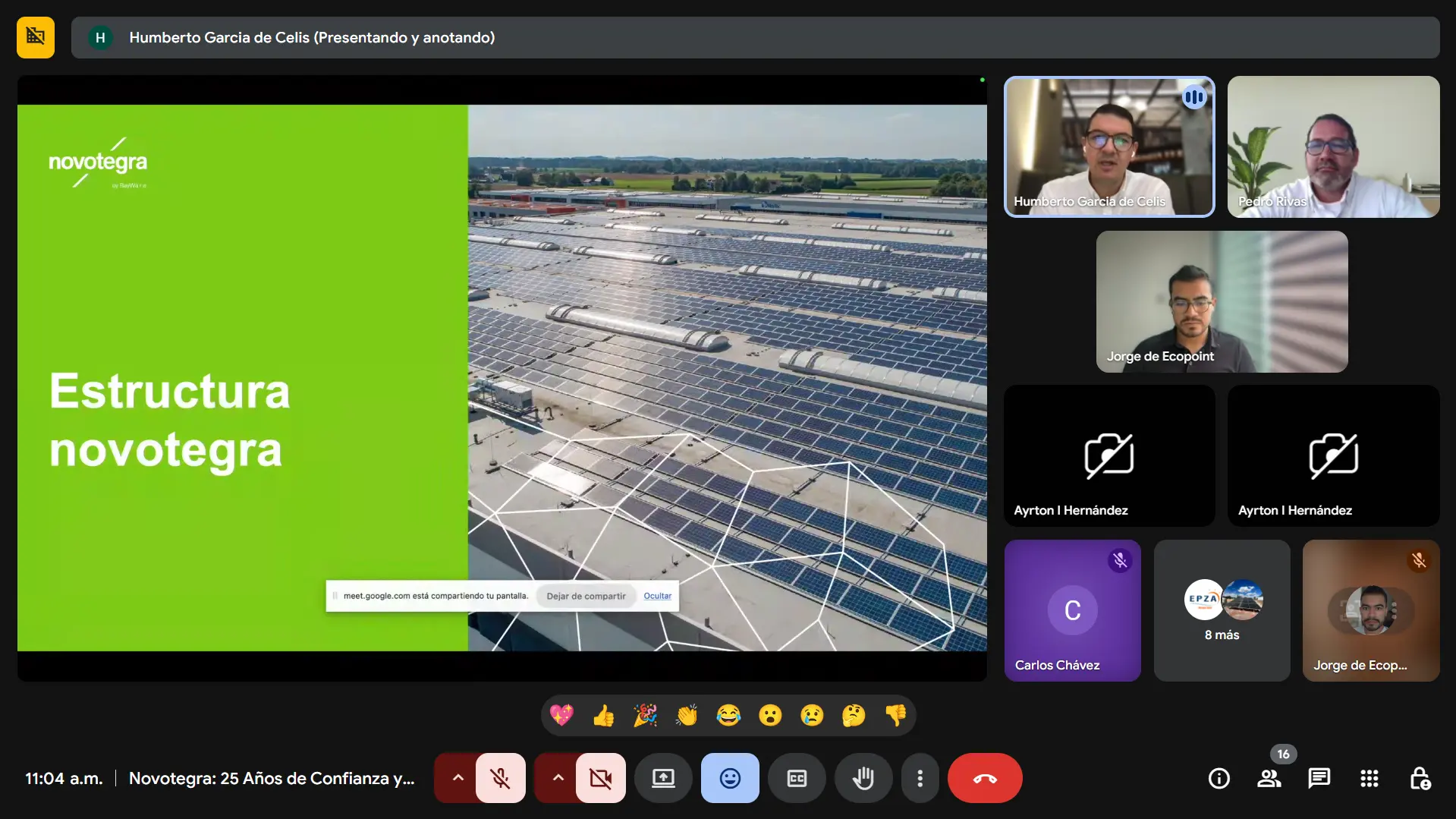1456x819 pixels.
Task: Toggle closed captions
Action: pos(797,778)
